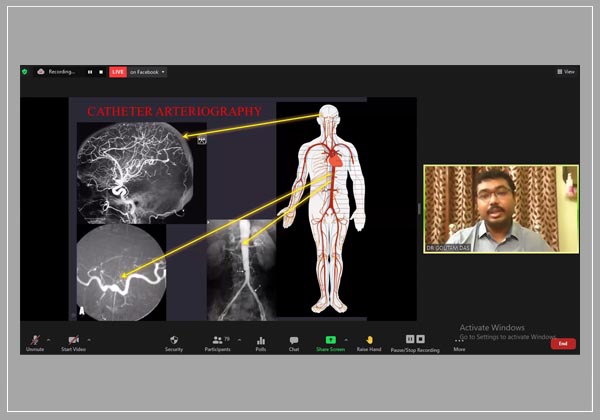Screen dimensions: 600x420
Task: Click the red LIVE badge
Action: click(x=118, y=72)
